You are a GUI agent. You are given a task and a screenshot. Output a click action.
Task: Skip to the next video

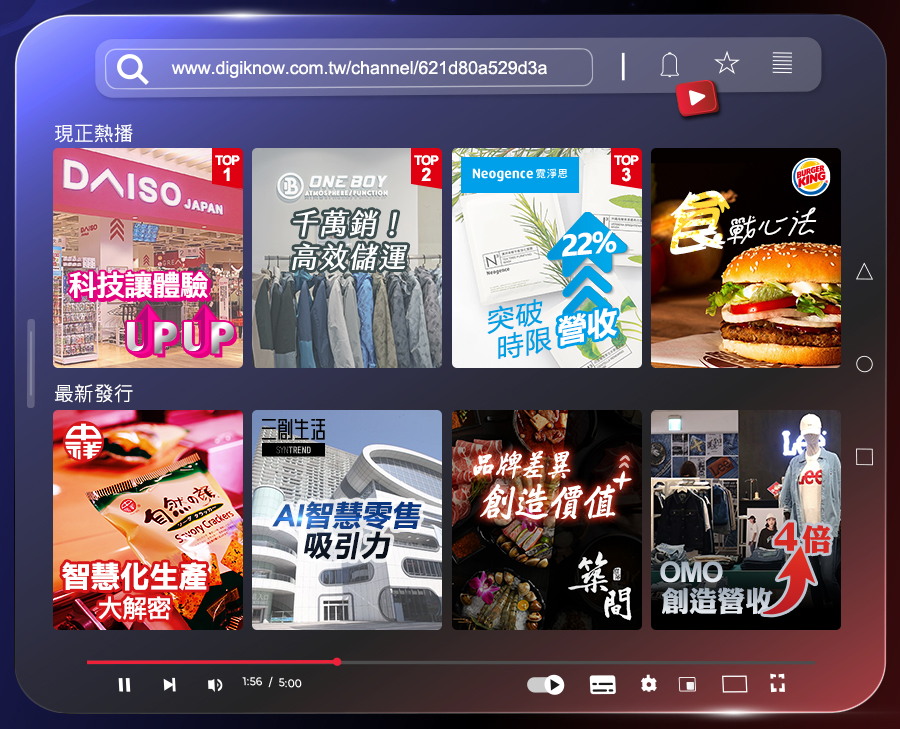click(169, 684)
